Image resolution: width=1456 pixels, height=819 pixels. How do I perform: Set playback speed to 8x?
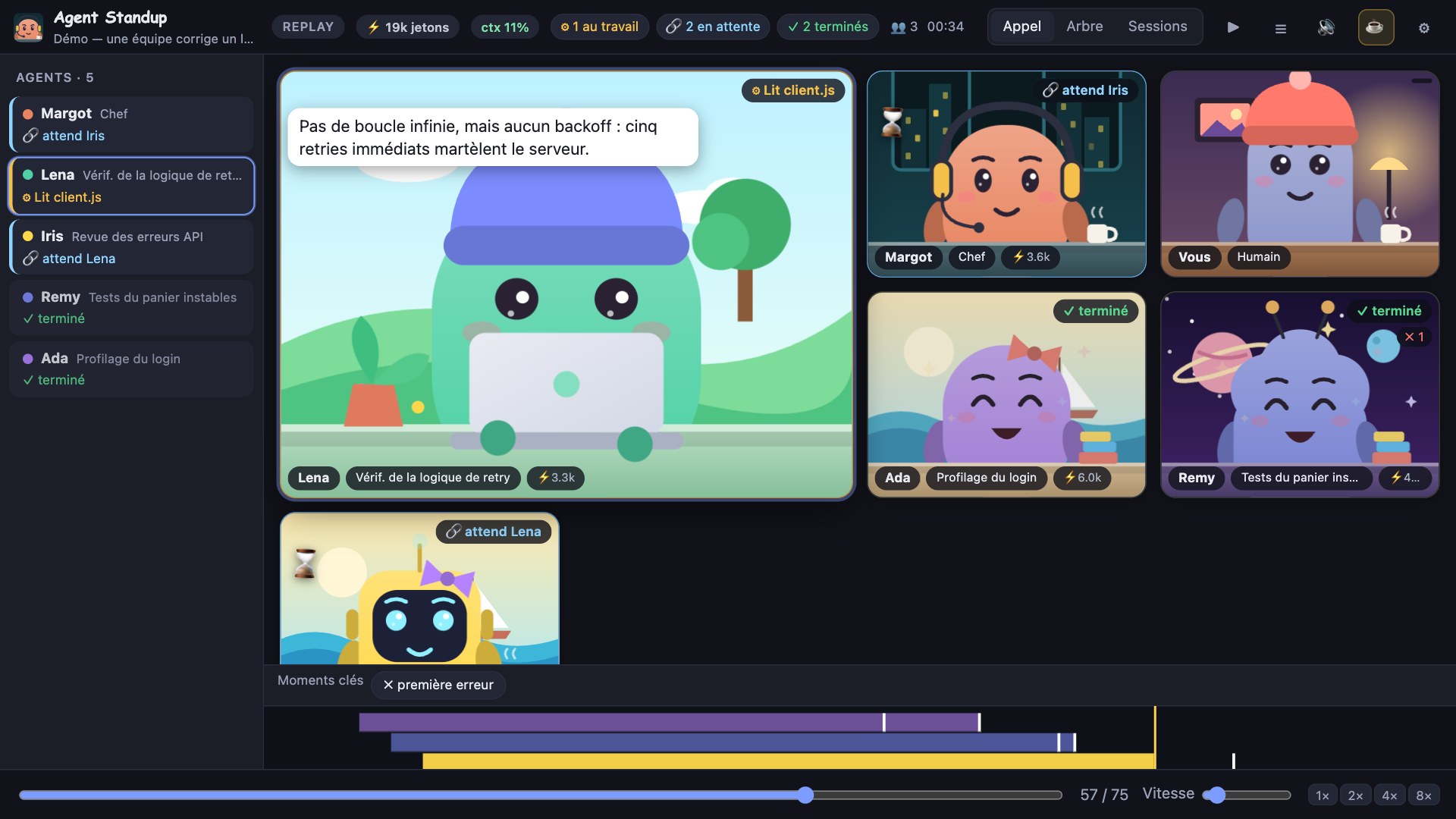pos(1423,795)
